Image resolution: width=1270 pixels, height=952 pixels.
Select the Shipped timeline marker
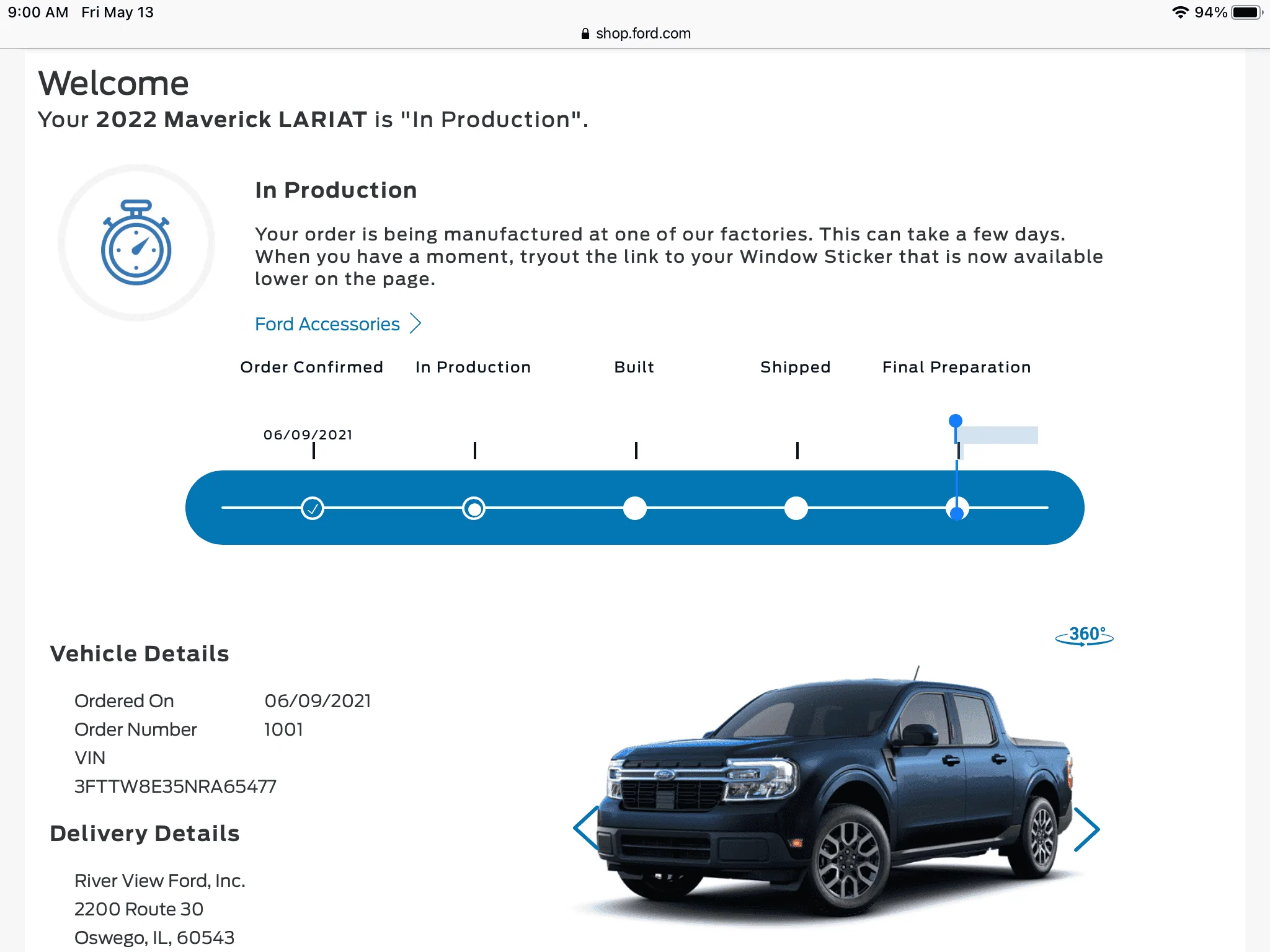[796, 508]
